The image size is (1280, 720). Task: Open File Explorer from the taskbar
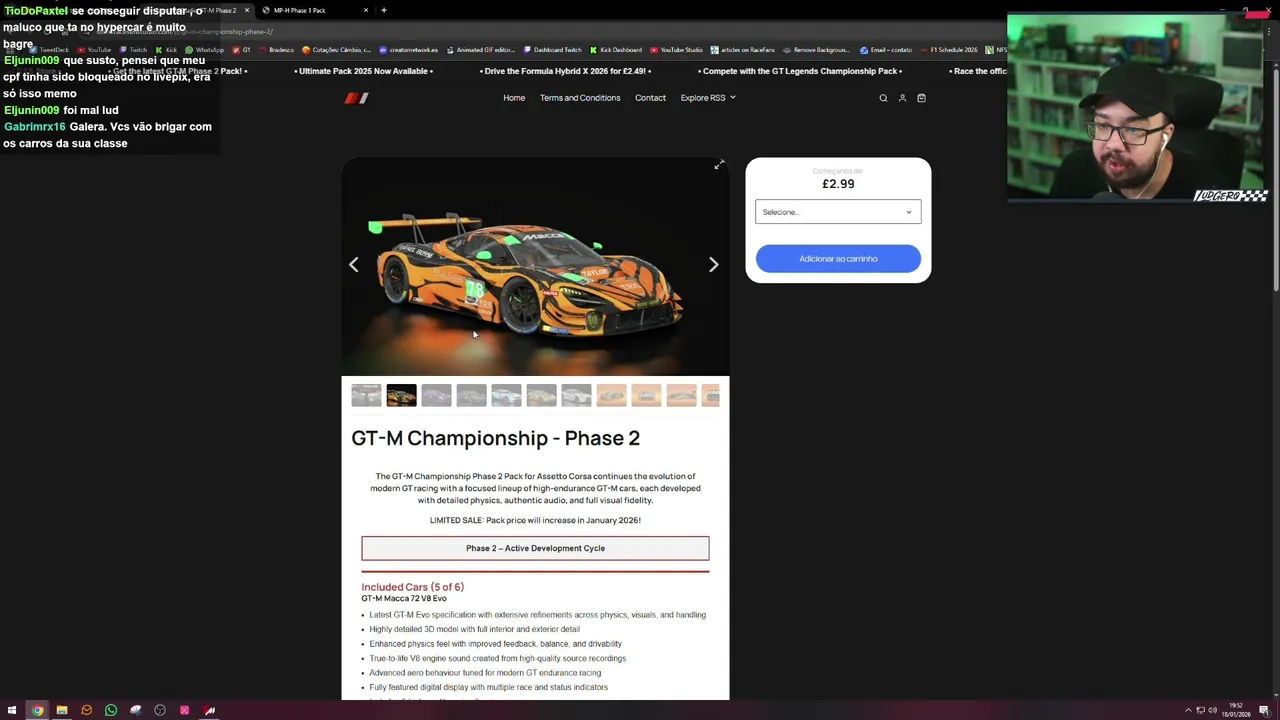[x=62, y=711]
